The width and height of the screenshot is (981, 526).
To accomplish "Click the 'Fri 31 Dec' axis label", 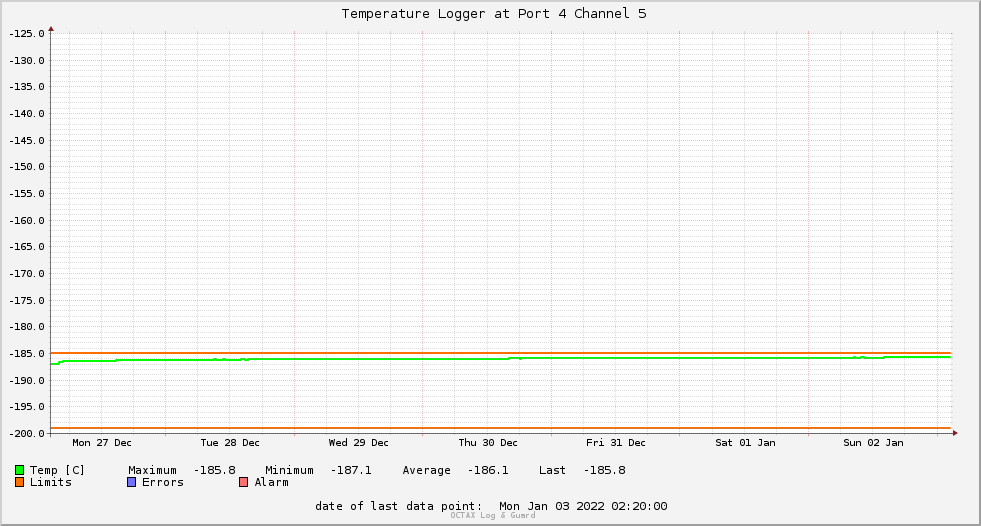I will click(x=616, y=443).
